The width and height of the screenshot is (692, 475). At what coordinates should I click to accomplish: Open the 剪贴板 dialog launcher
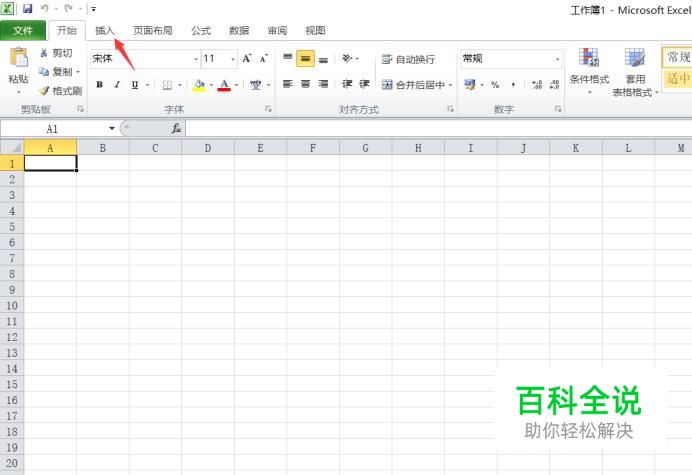[x=80, y=109]
